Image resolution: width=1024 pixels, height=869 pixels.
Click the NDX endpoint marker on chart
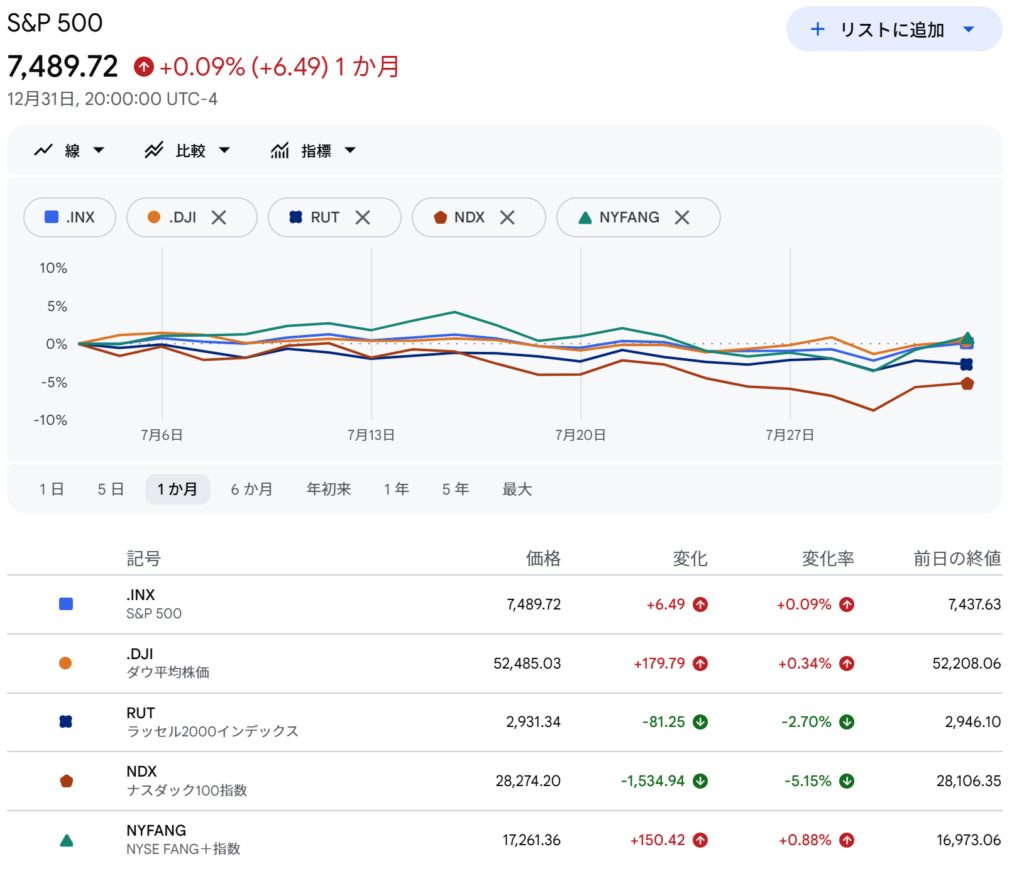pos(967,384)
